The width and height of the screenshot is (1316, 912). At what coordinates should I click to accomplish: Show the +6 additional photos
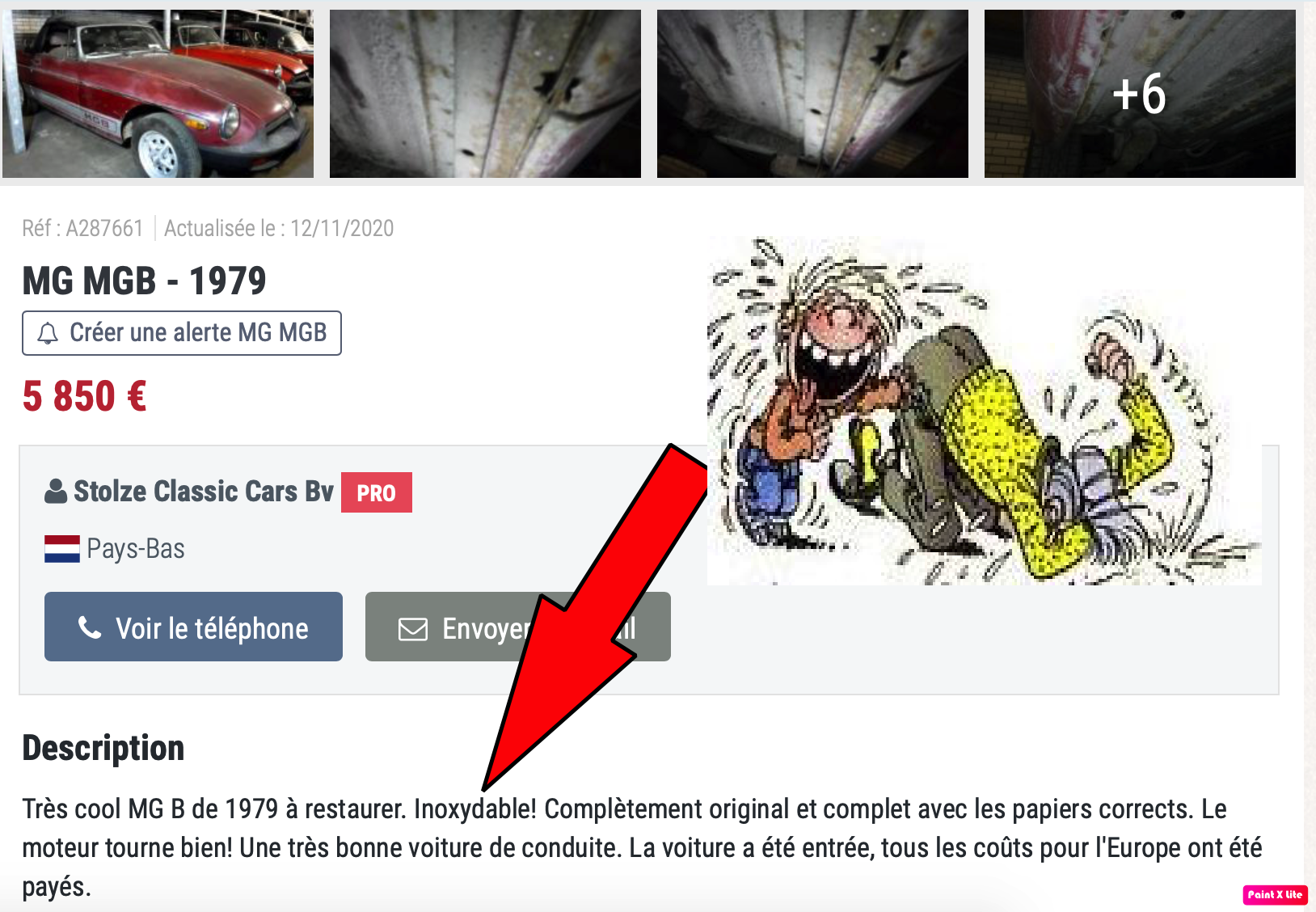coord(1140,93)
